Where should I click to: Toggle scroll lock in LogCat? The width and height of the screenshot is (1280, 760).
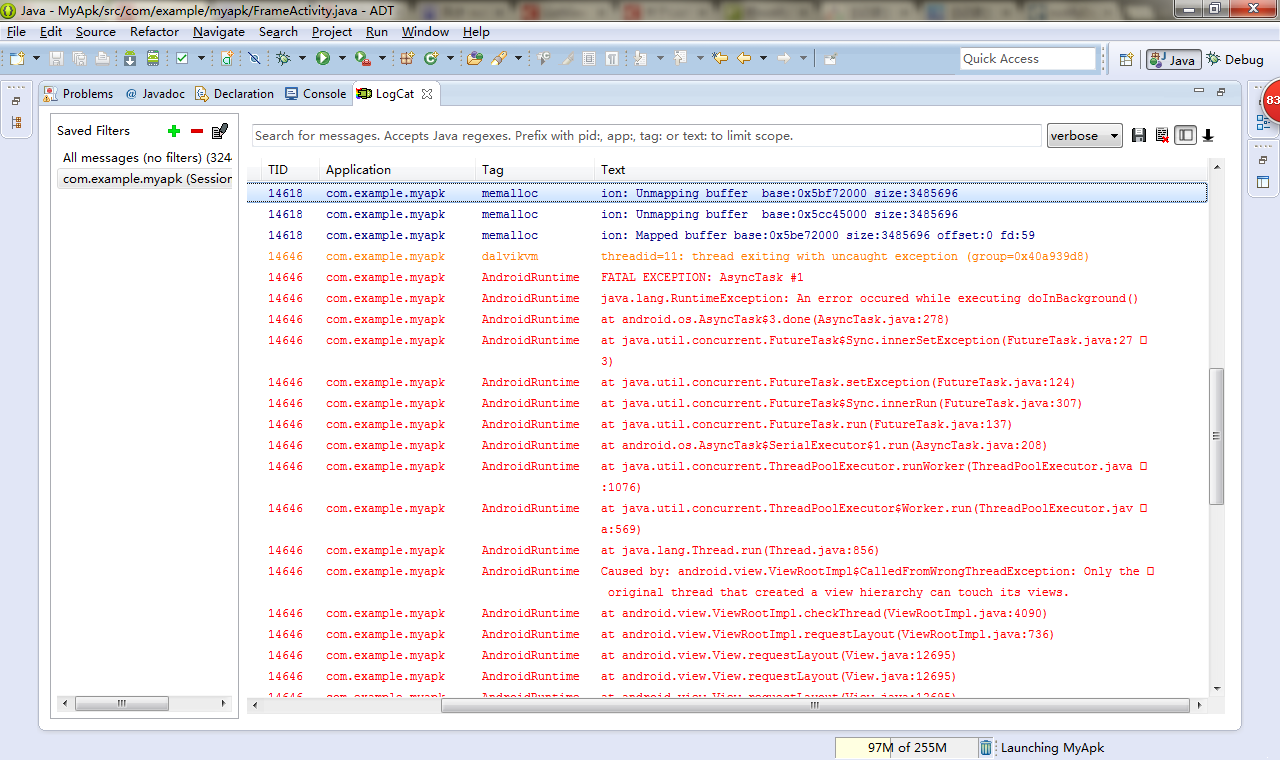point(1208,136)
